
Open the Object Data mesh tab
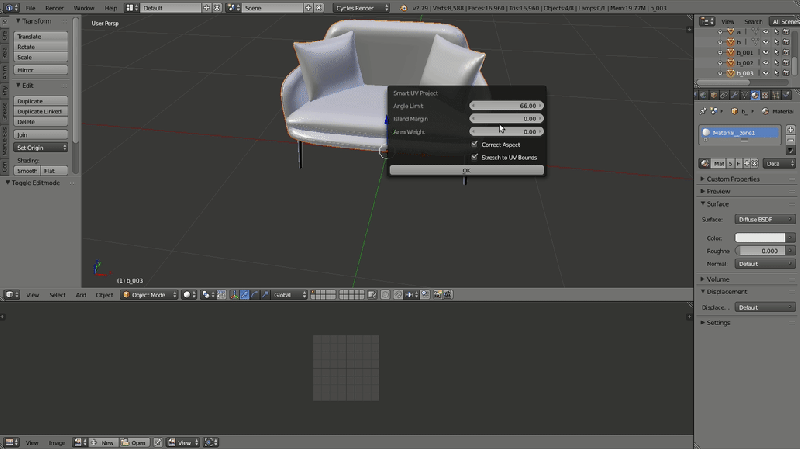[745, 95]
